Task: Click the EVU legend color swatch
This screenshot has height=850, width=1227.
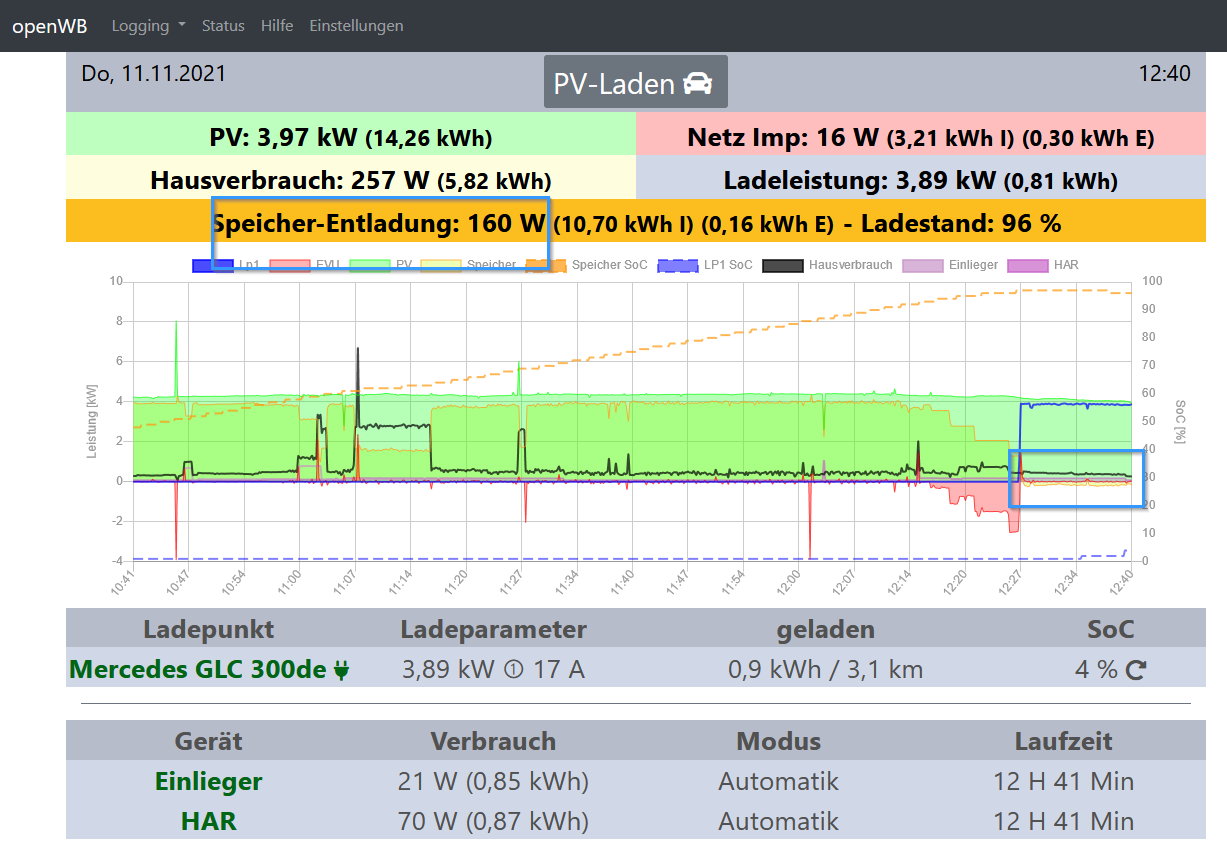Action: click(x=292, y=265)
